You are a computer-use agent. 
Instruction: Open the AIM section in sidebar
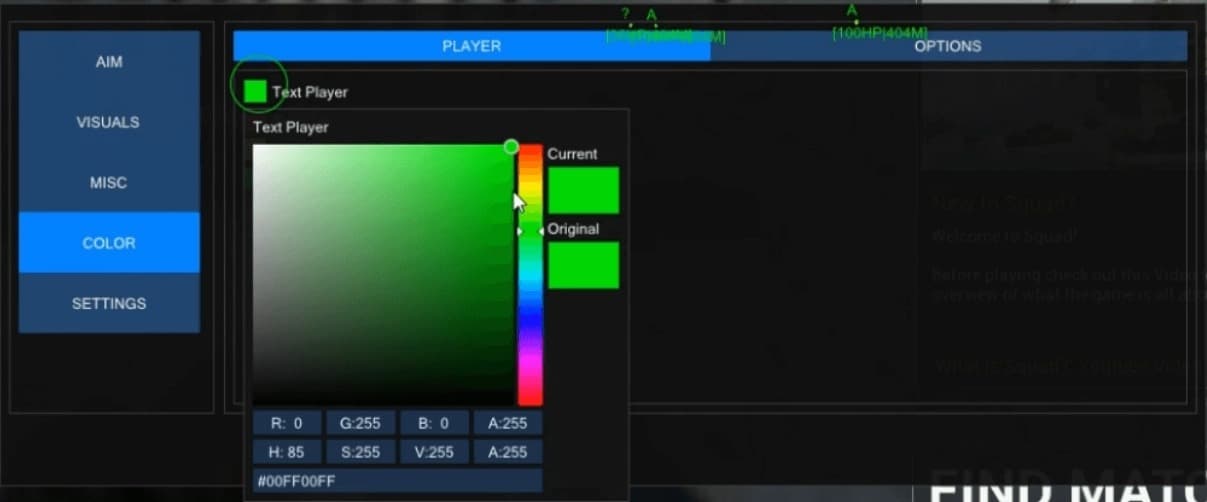(109, 62)
